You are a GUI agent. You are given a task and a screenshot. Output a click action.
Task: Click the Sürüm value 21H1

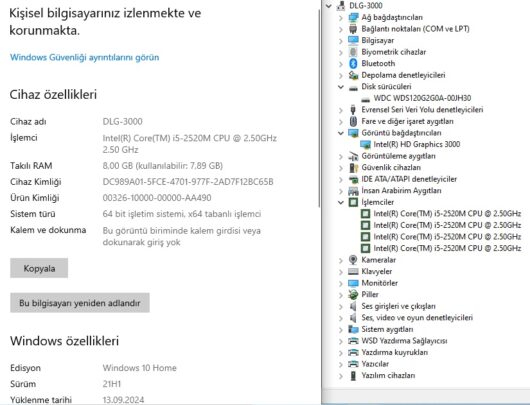[112, 384]
